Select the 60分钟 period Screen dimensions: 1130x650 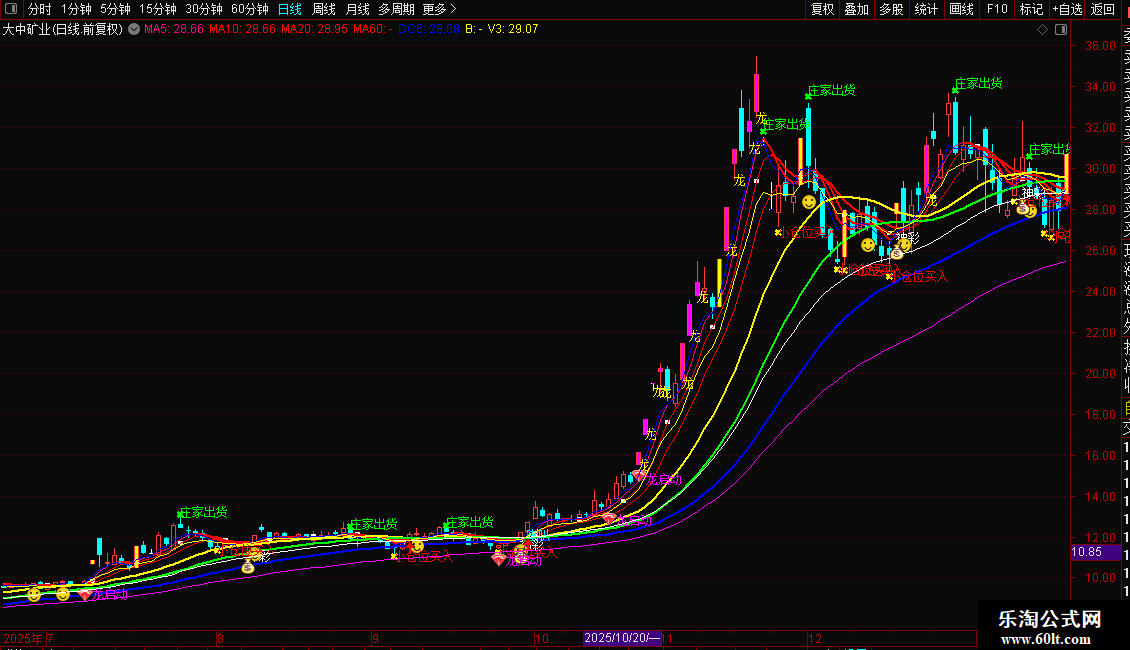[x=249, y=9]
